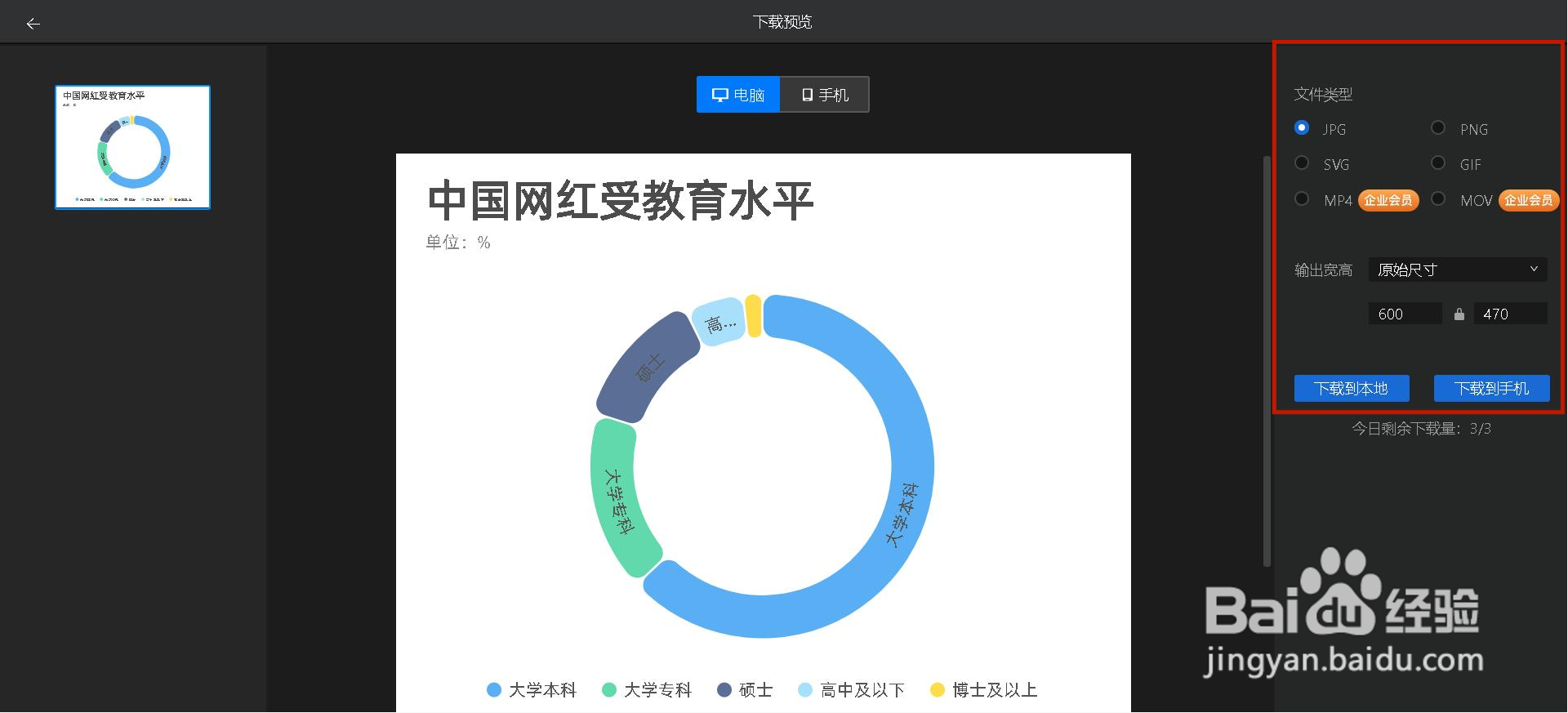Click the yellow donut segment

point(754,316)
